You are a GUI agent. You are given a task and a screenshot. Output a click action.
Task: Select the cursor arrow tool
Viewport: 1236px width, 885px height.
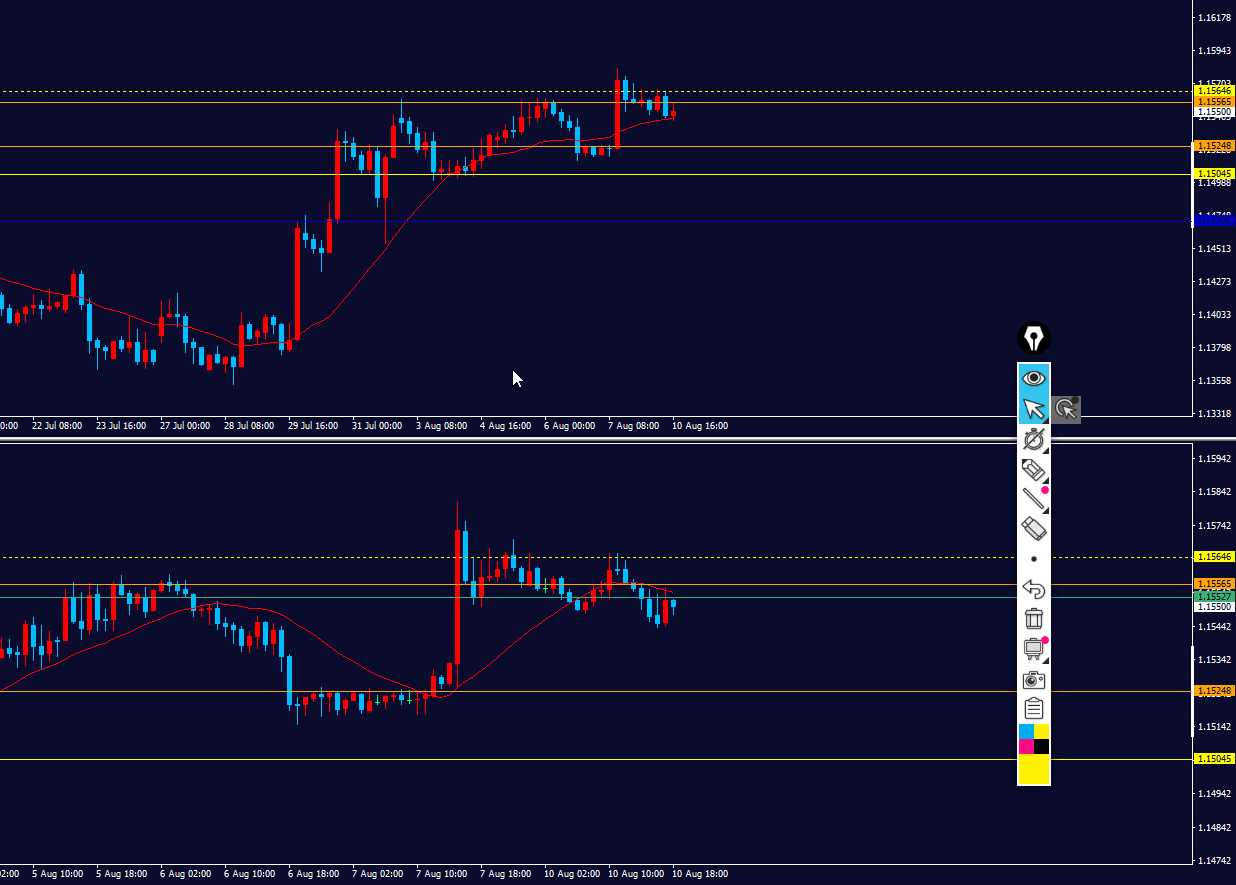pyautogui.click(x=1034, y=409)
